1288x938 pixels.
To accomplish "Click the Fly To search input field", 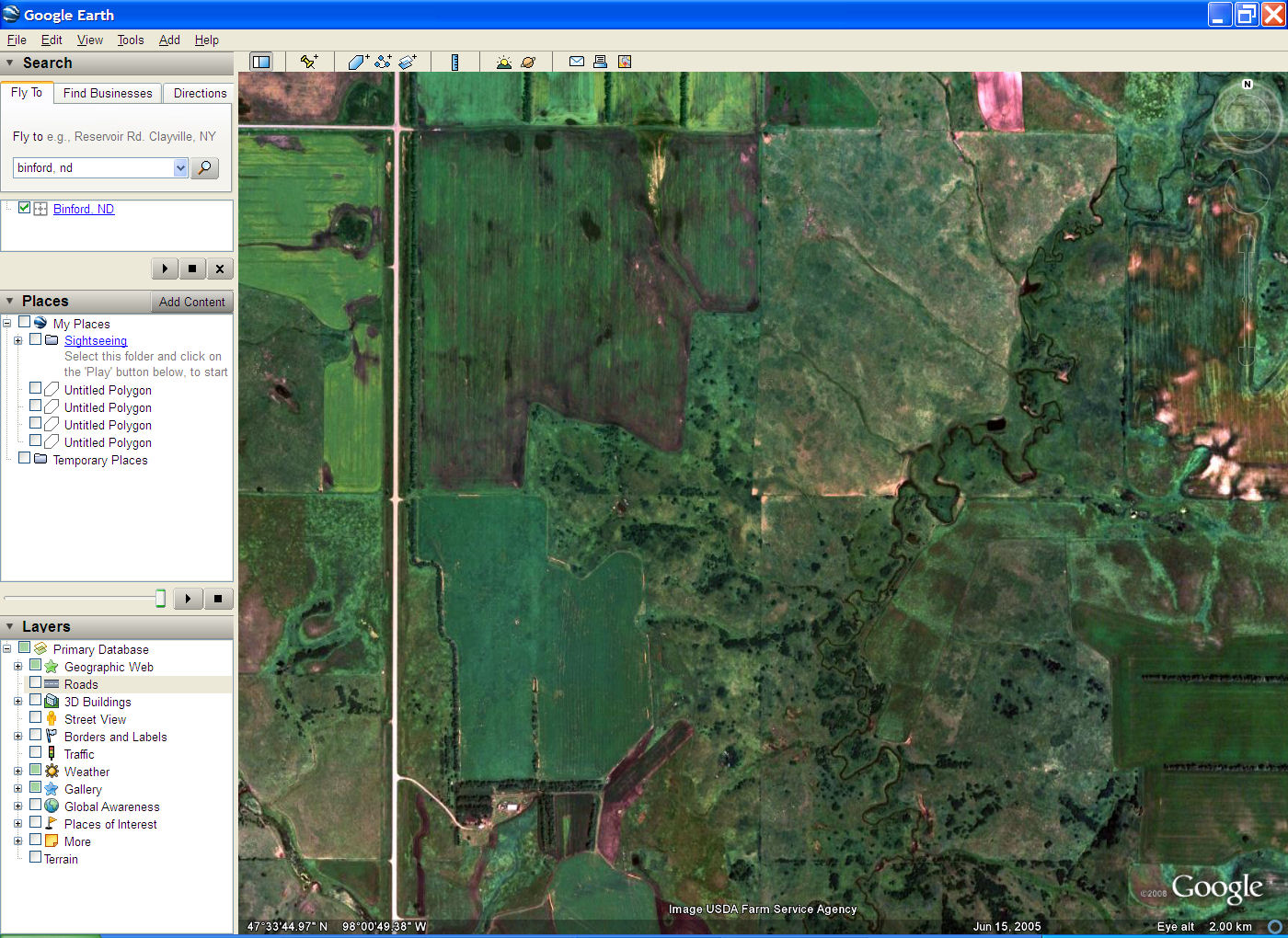I will coord(93,167).
